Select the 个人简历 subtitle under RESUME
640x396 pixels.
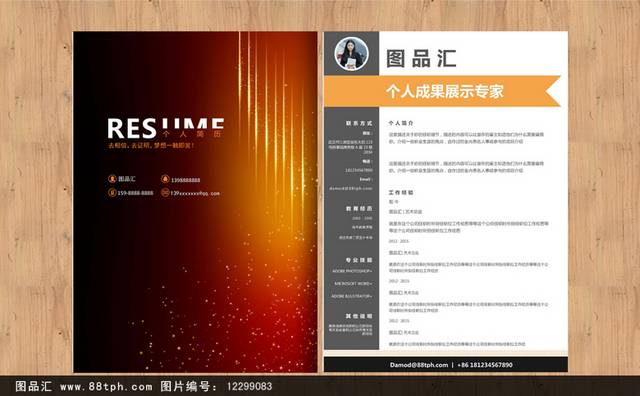click(x=191, y=134)
